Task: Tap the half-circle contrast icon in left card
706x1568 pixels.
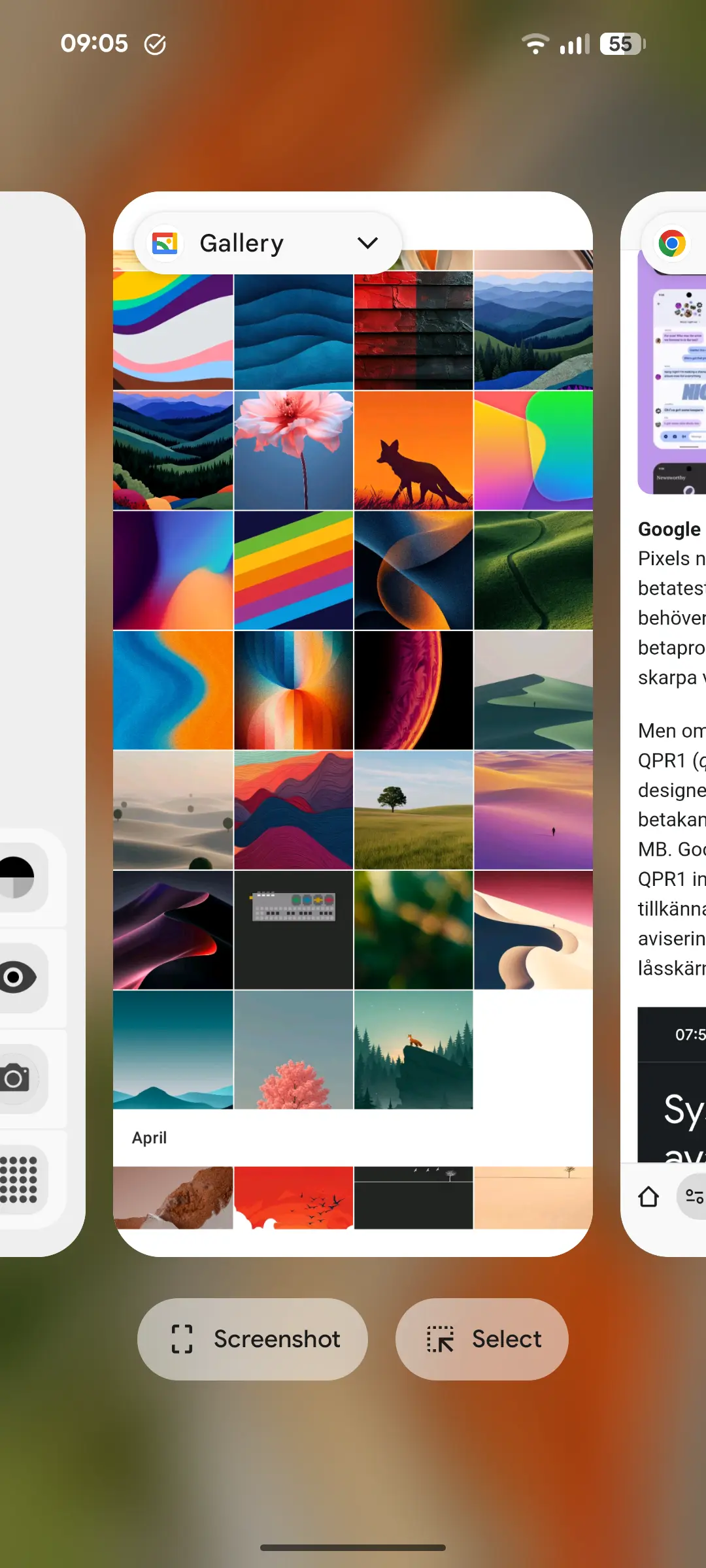Action: [16, 877]
